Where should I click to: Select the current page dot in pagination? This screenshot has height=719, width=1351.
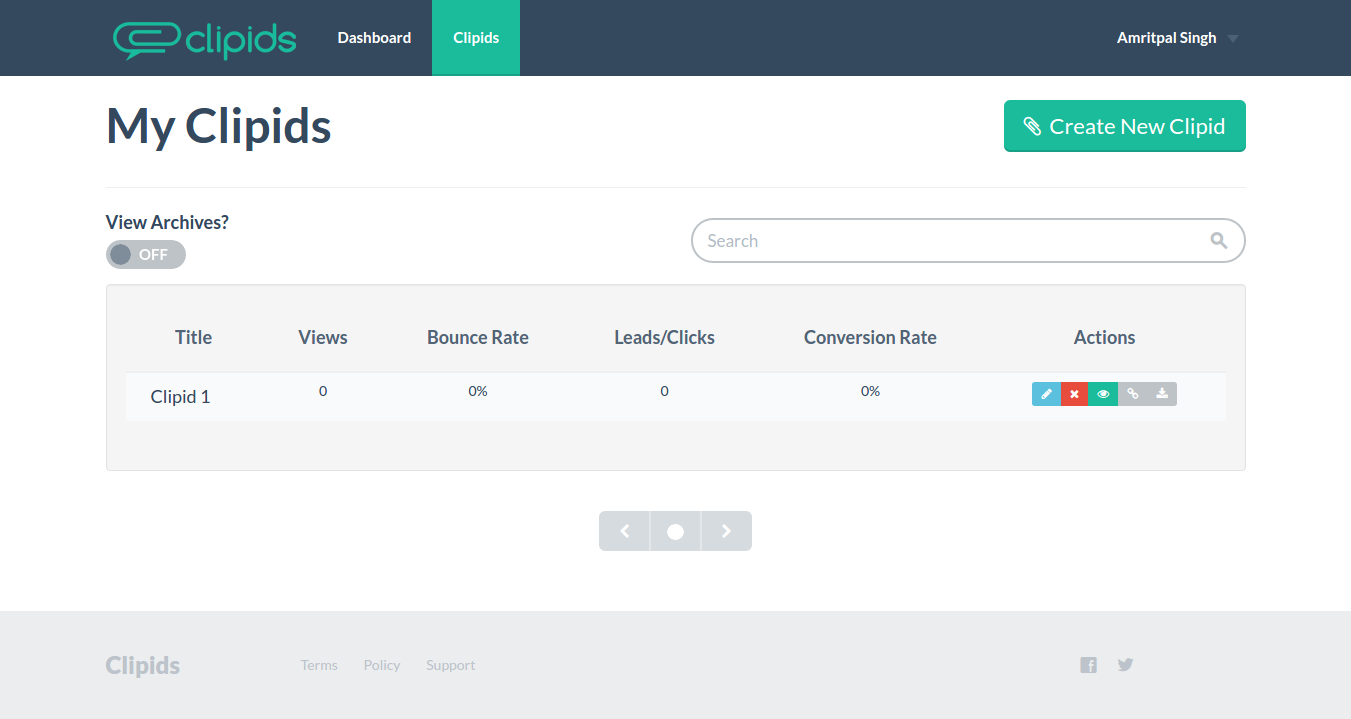point(676,531)
